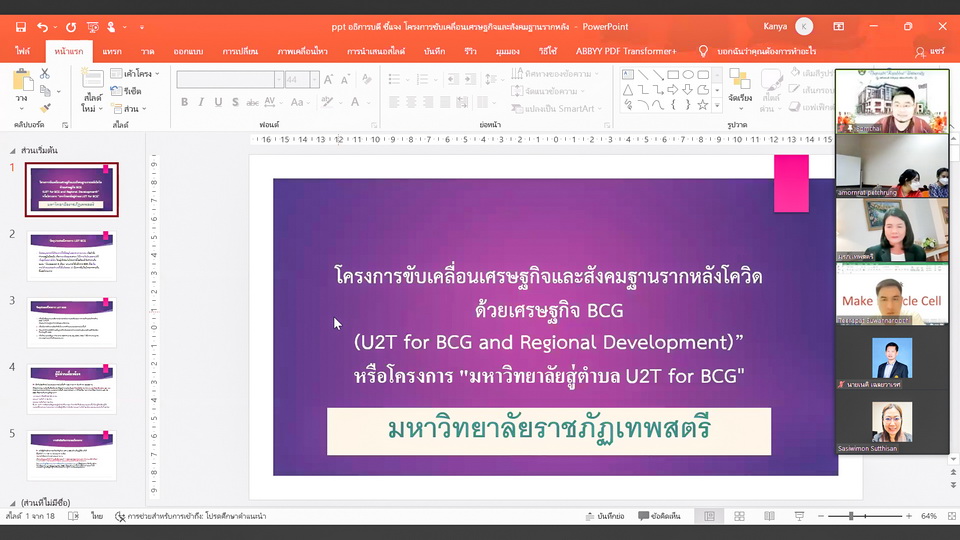The width and height of the screenshot is (960, 540).
Task: Collapse the ส่วนเริ่มต้น section in slide panel
Action: click(13, 151)
